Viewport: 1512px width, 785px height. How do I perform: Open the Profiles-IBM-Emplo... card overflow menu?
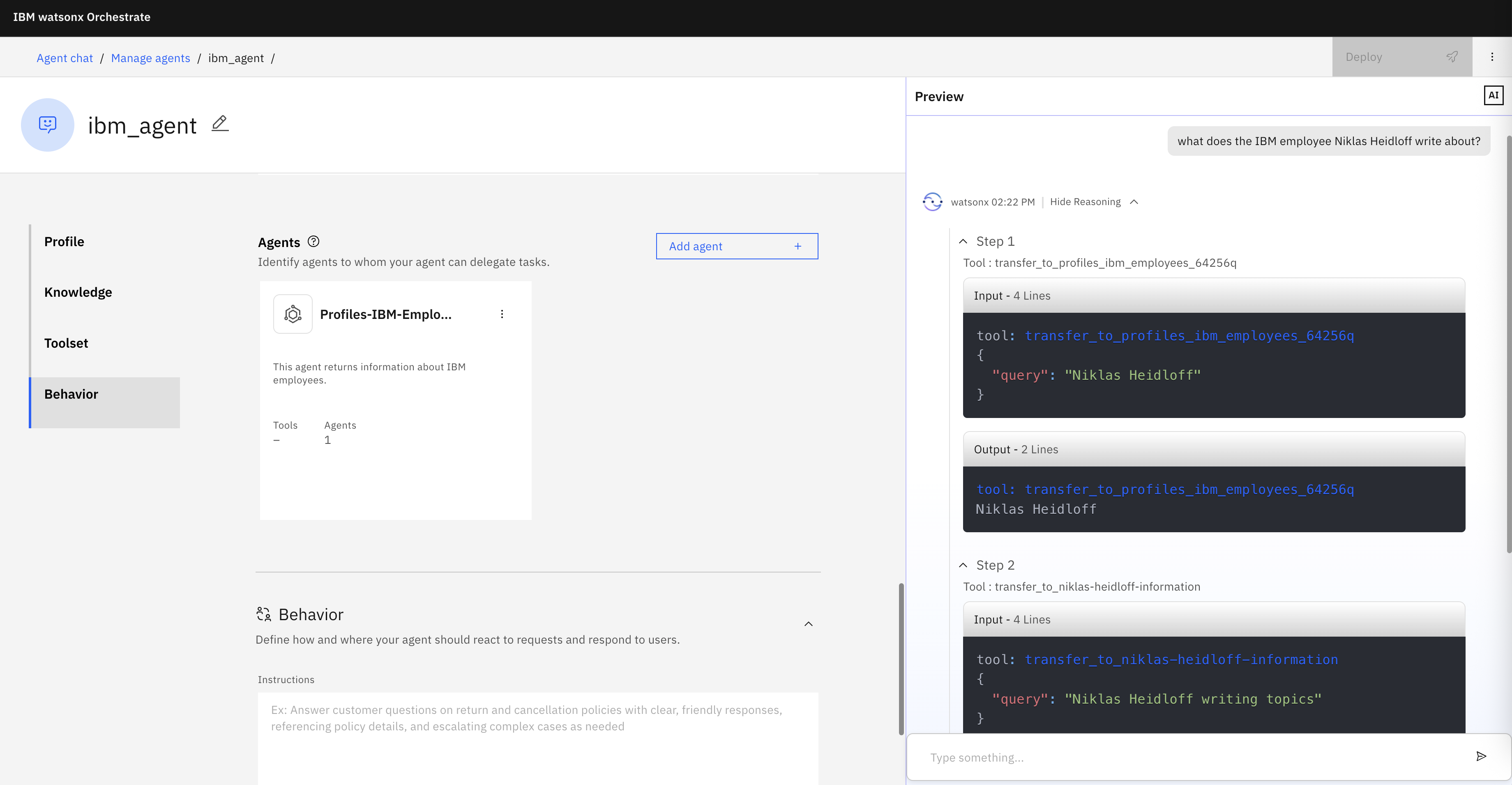[x=502, y=314]
